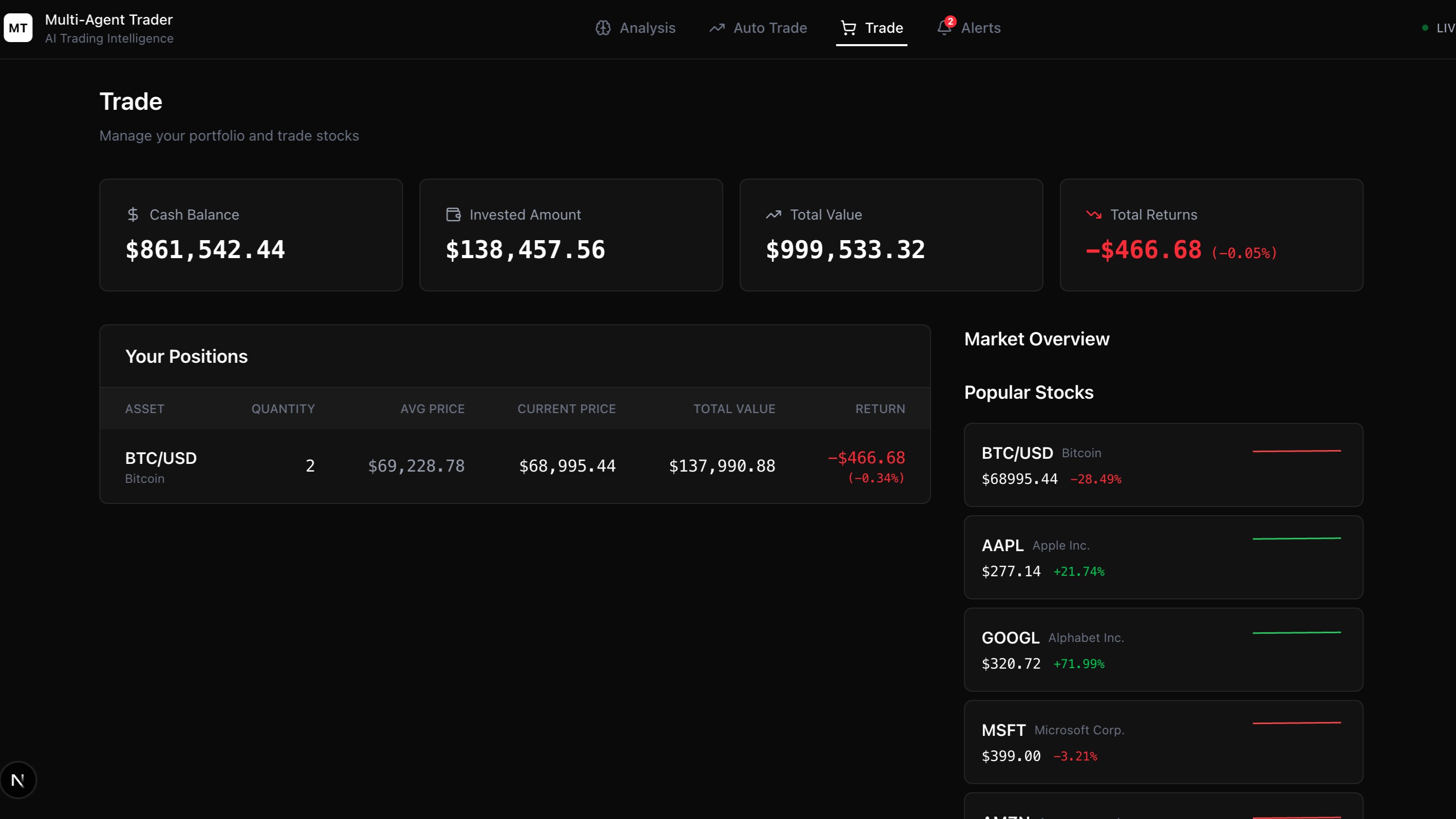1456x819 pixels.
Task: Click the Cash Balance dollar icon
Action: pos(133,215)
